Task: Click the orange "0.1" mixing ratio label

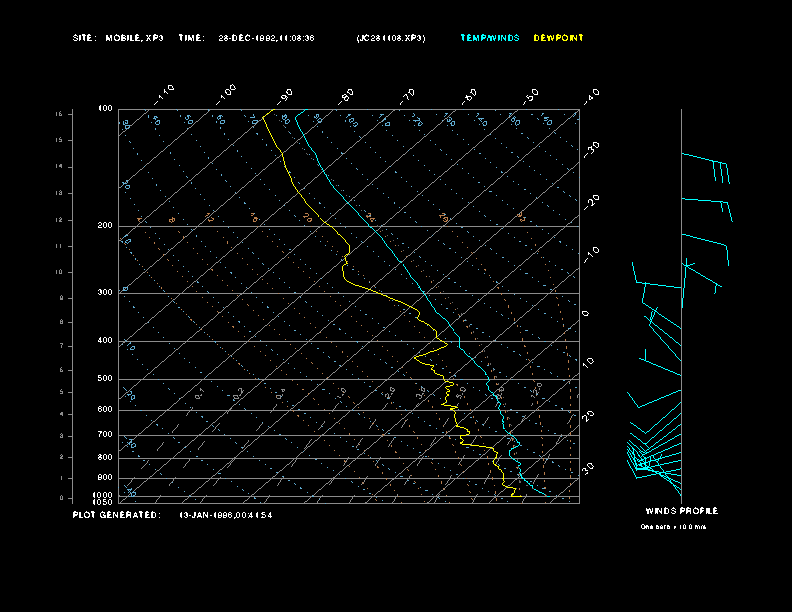Action: coord(200,394)
